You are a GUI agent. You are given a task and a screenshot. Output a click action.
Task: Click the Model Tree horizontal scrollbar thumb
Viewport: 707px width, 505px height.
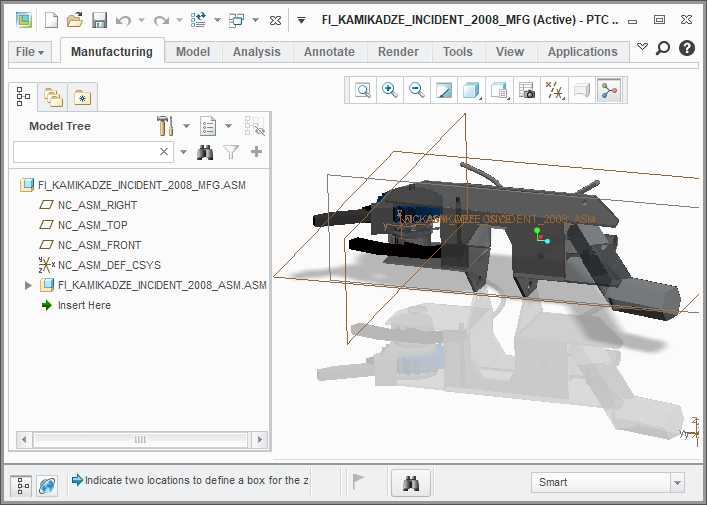pyautogui.click(x=140, y=439)
